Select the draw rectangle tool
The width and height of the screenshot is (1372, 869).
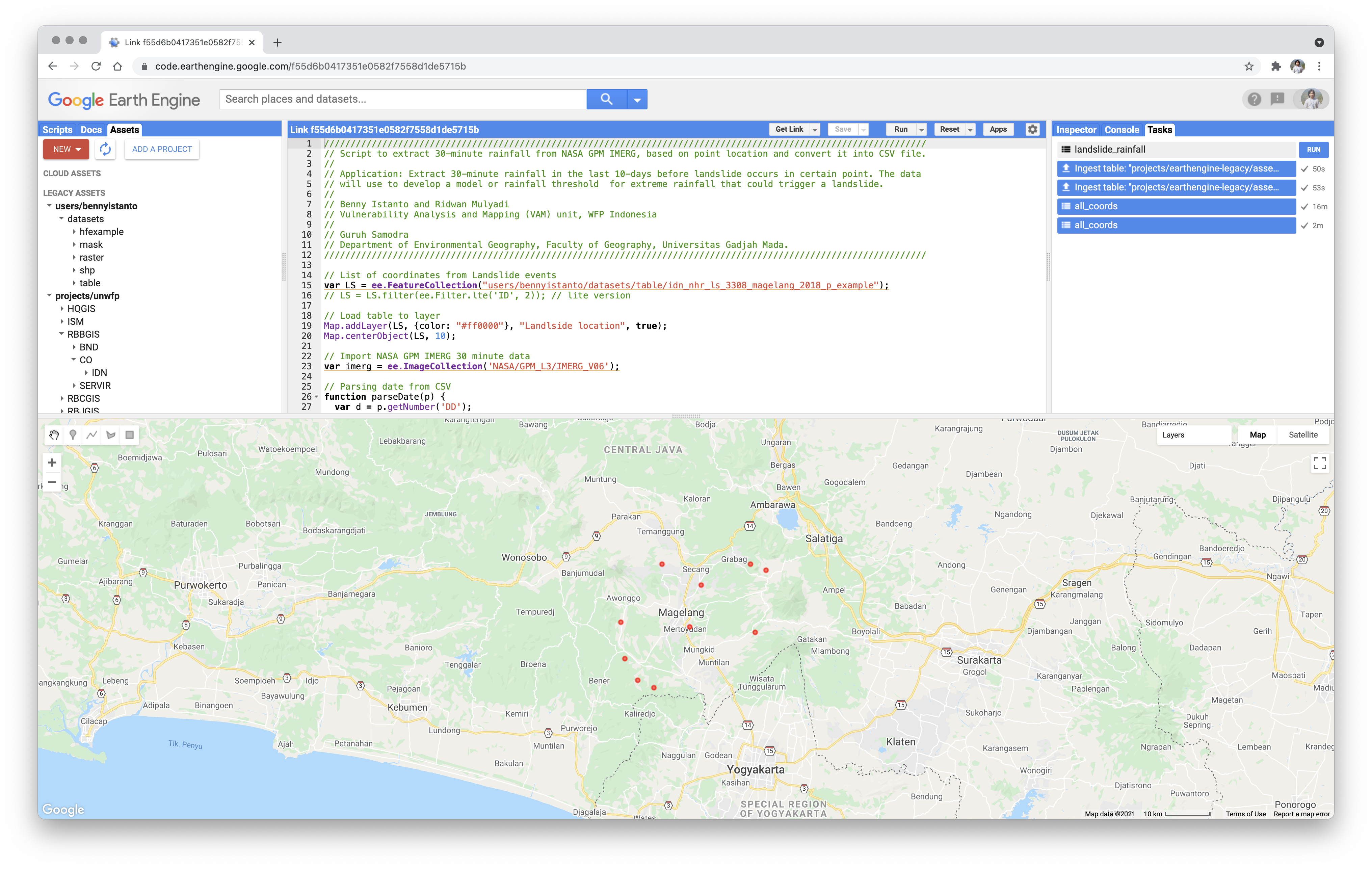click(130, 435)
